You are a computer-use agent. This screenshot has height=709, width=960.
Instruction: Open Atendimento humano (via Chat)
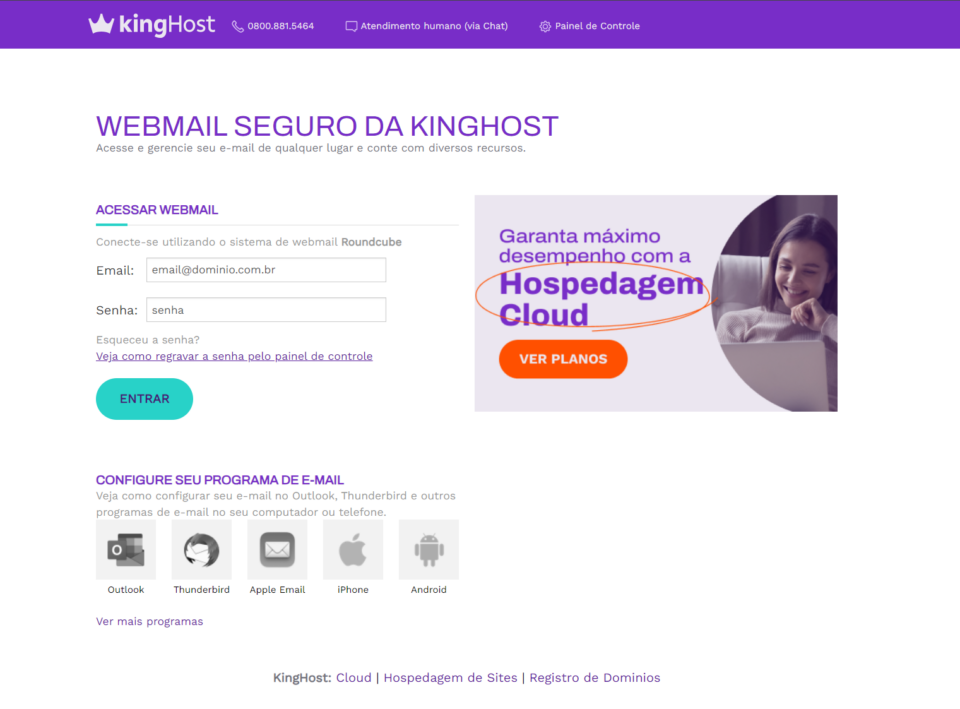434,26
